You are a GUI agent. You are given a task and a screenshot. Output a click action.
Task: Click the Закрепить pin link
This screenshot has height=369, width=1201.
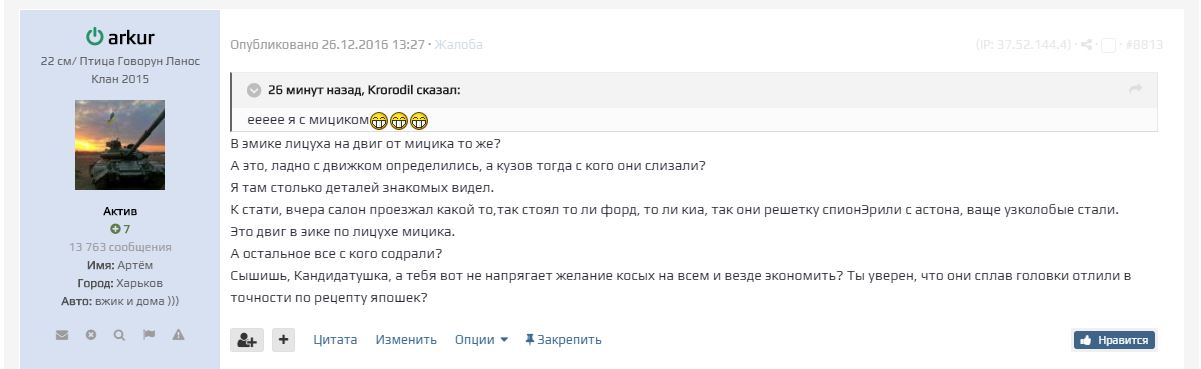pos(563,340)
